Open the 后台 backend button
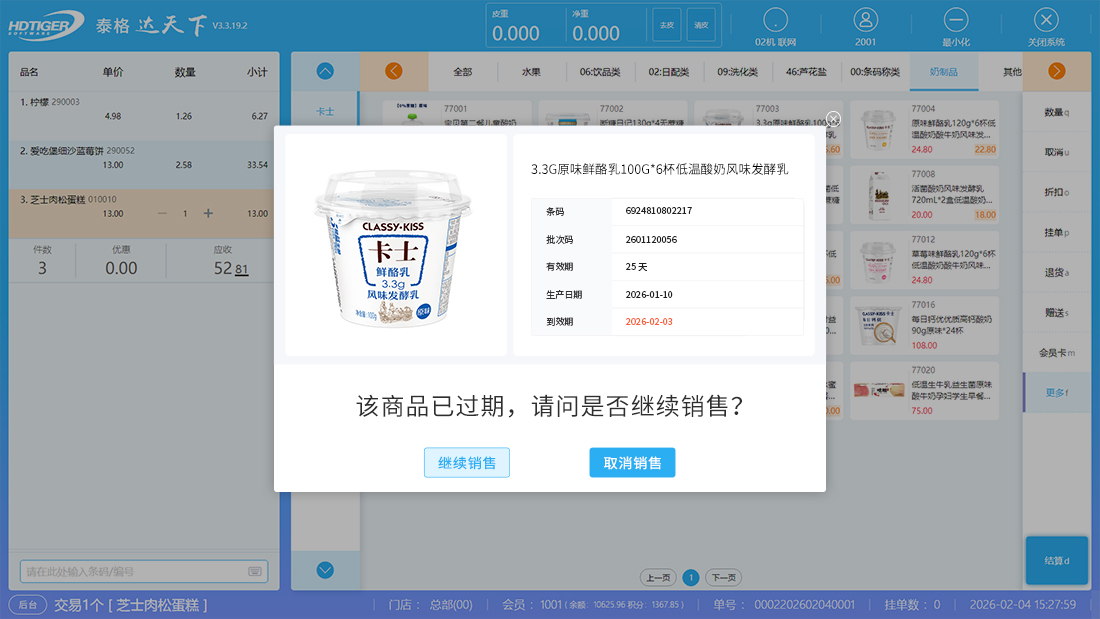Image resolution: width=1100 pixels, height=619 pixels. pyautogui.click(x=28, y=605)
